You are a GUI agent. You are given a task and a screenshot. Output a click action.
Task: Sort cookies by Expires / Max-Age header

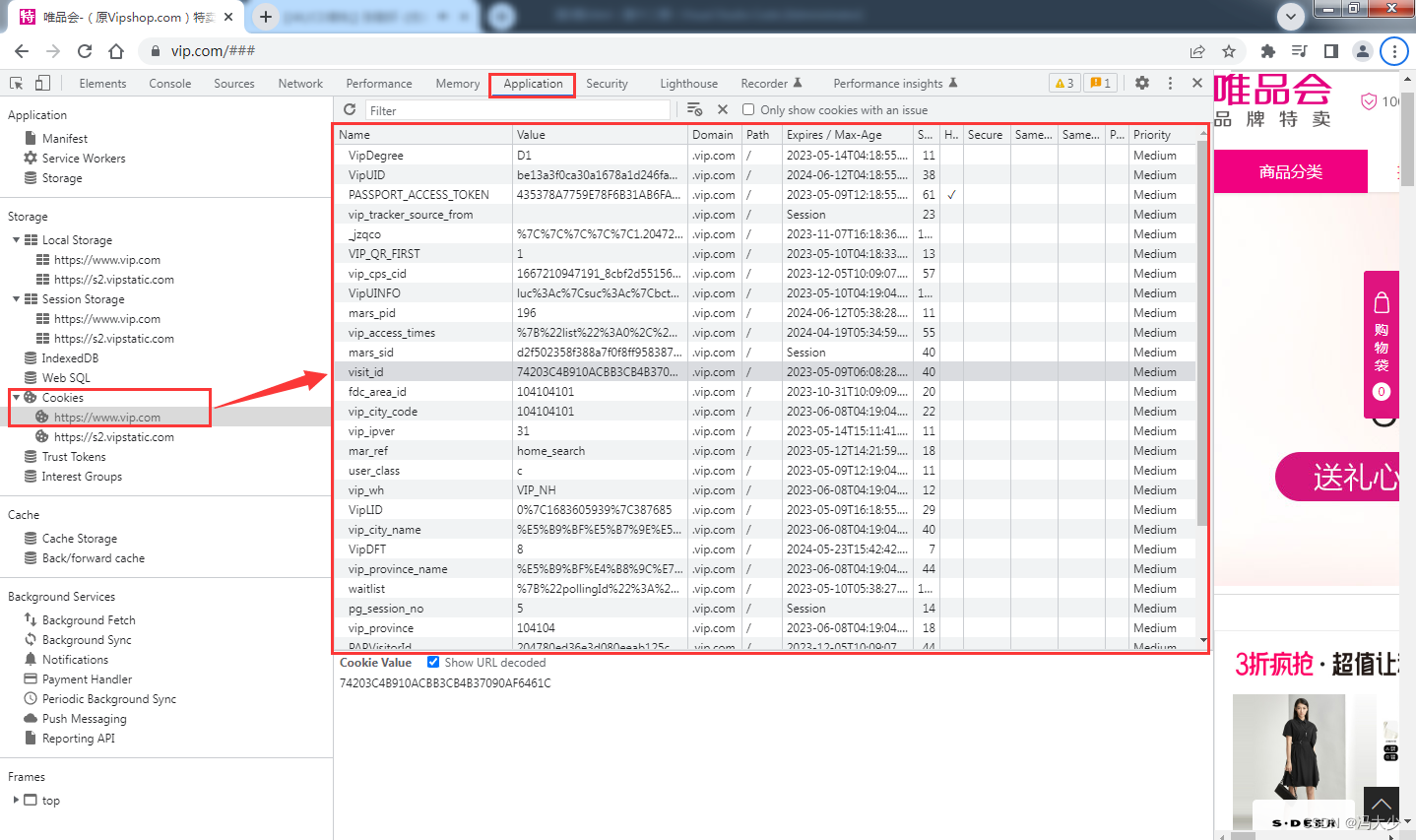pyautogui.click(x=848, y=134)
